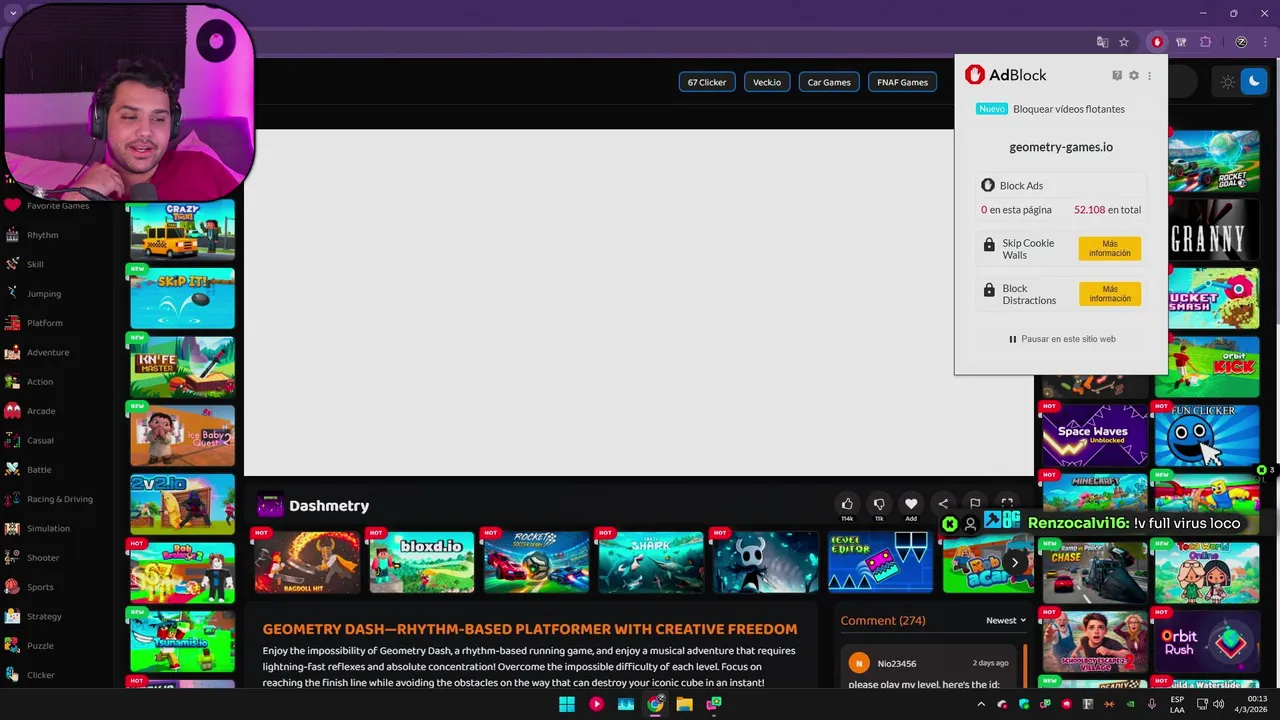1280x720 pixels.
Task: Open the Strategy category
Action: pyautogui.click(x=44, y=616)
